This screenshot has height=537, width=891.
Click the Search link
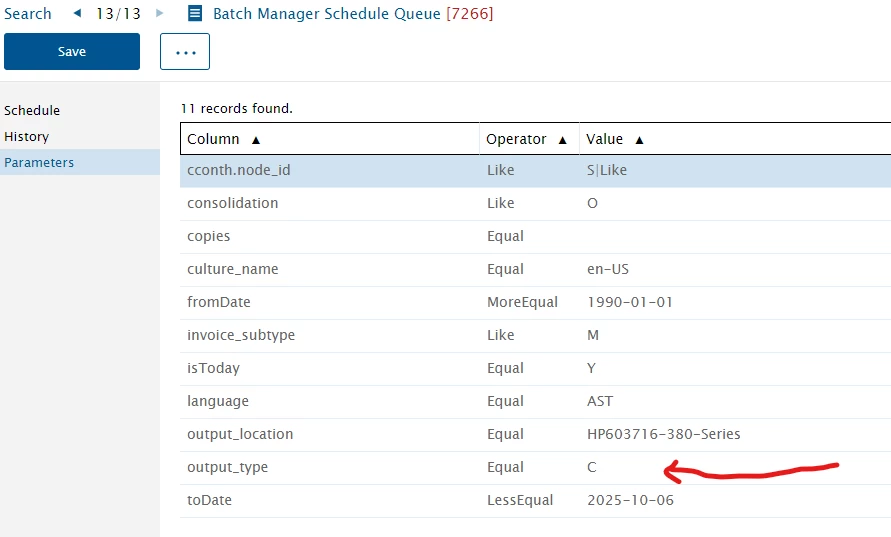[27, 14]
